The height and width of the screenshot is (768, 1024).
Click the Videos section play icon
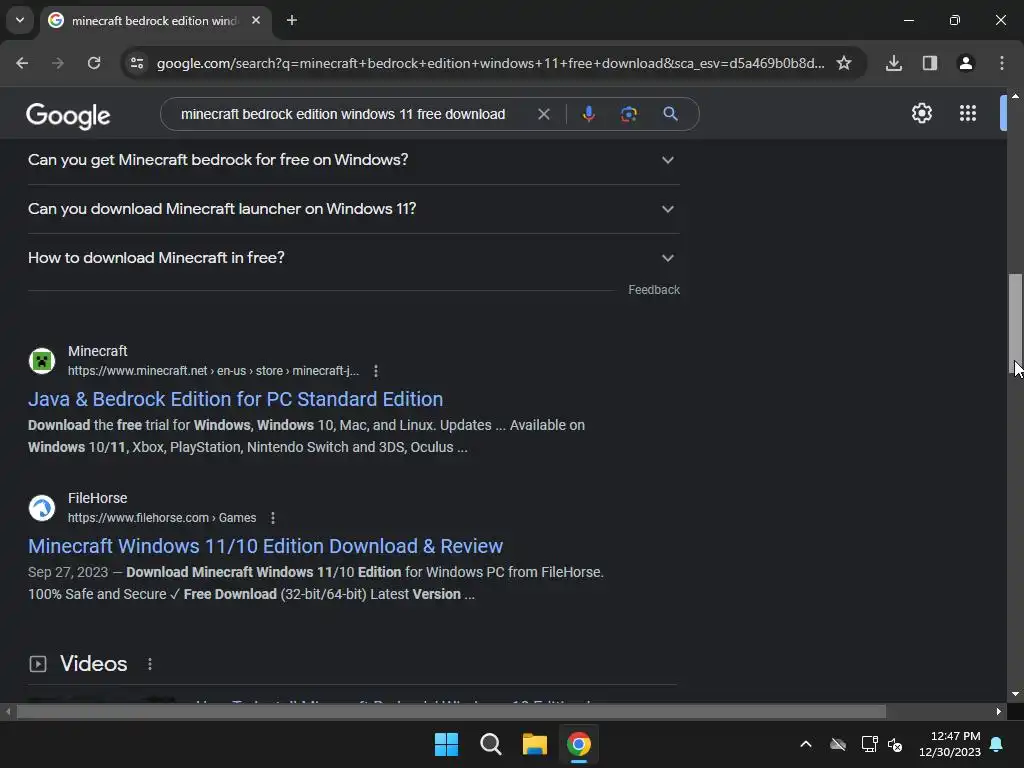click(38, 664)
